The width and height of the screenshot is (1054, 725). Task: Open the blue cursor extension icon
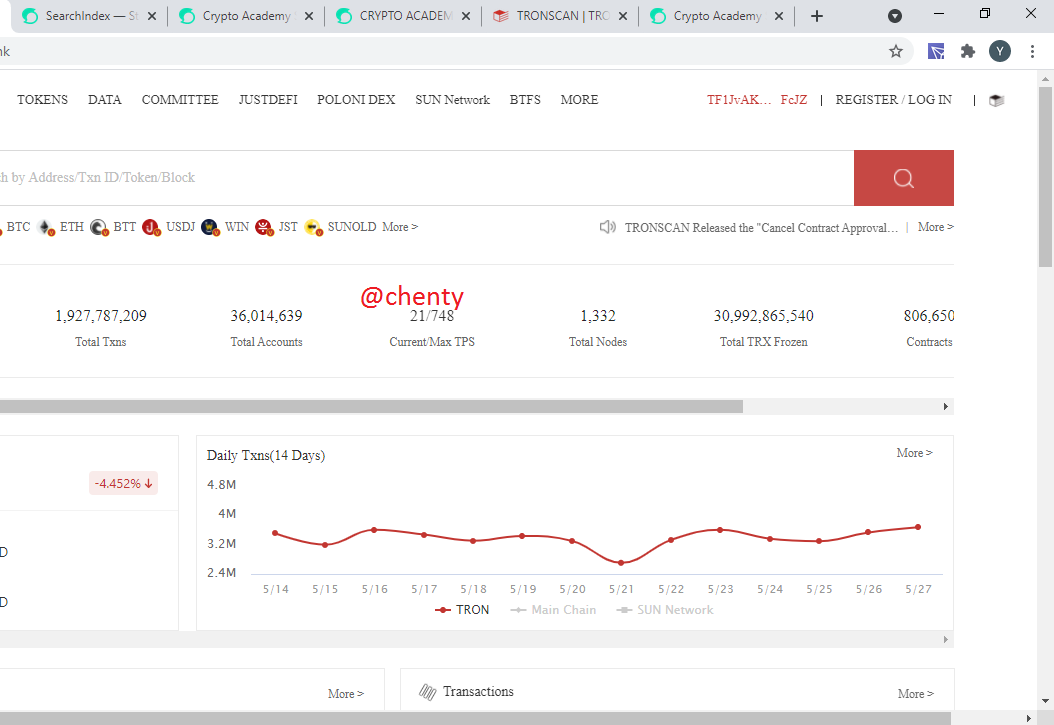(936, 51)
